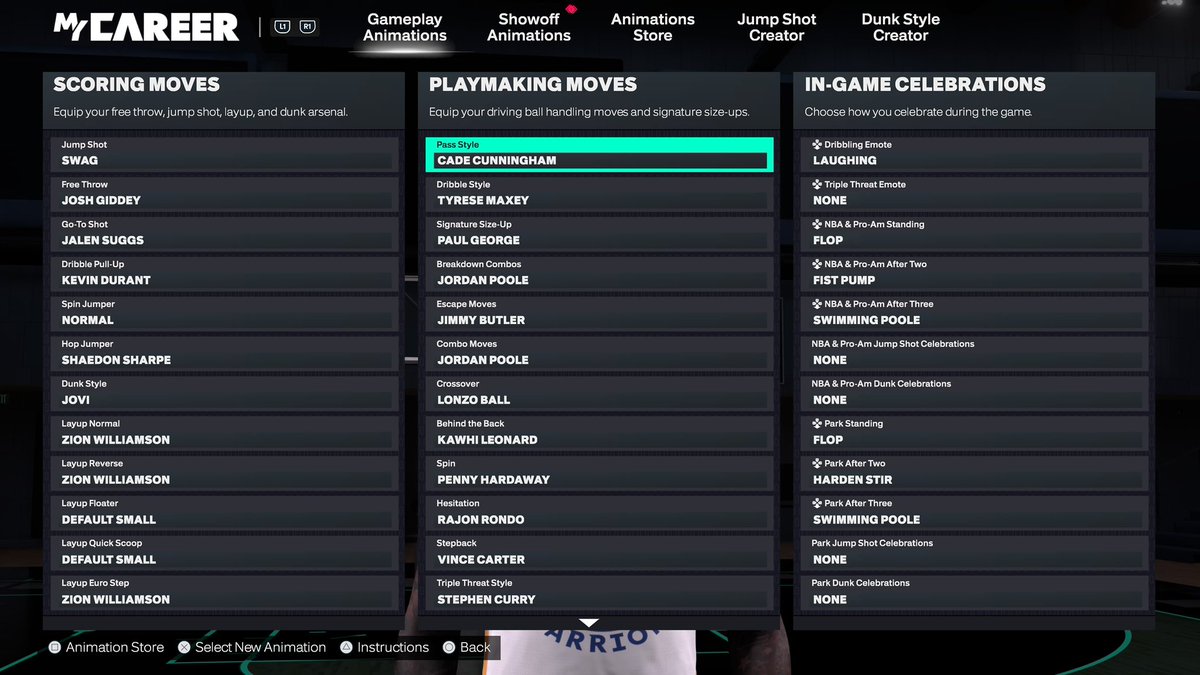This screenshot has height=675, width=1200.
Task: Select the Spin Jumper Normal slot
Action: [224, 314]
